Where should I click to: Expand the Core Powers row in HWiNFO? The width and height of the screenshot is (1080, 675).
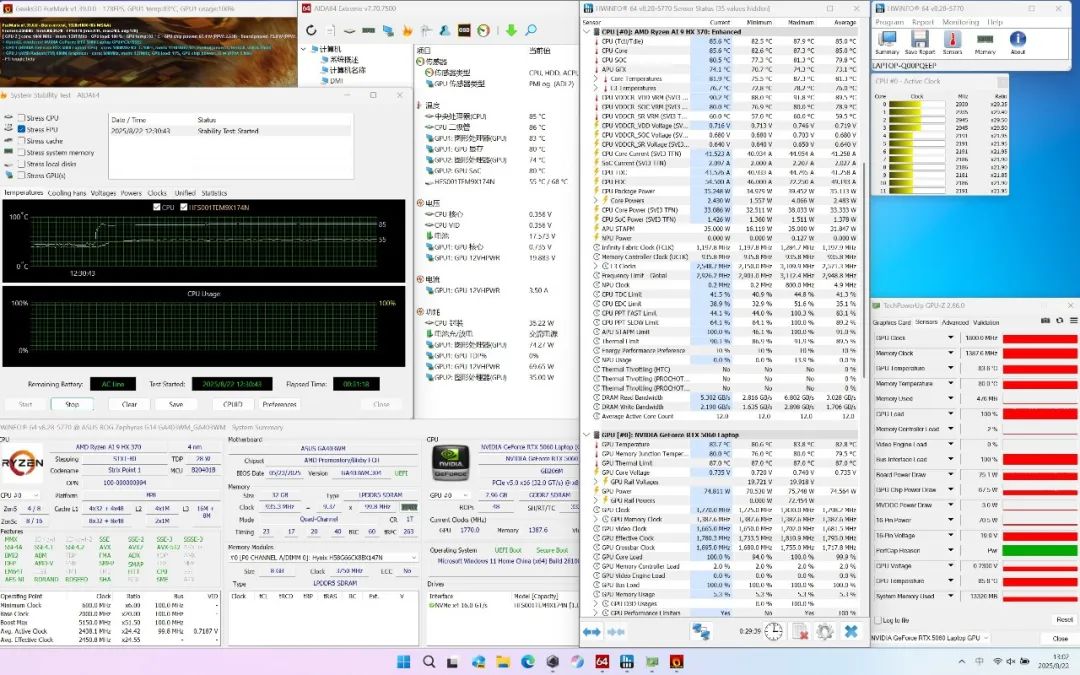pos(596,200)
